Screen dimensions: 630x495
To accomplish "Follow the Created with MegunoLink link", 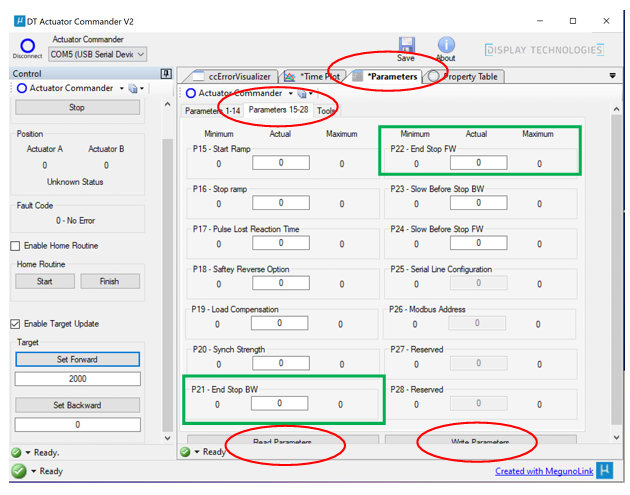I will 546,471.
